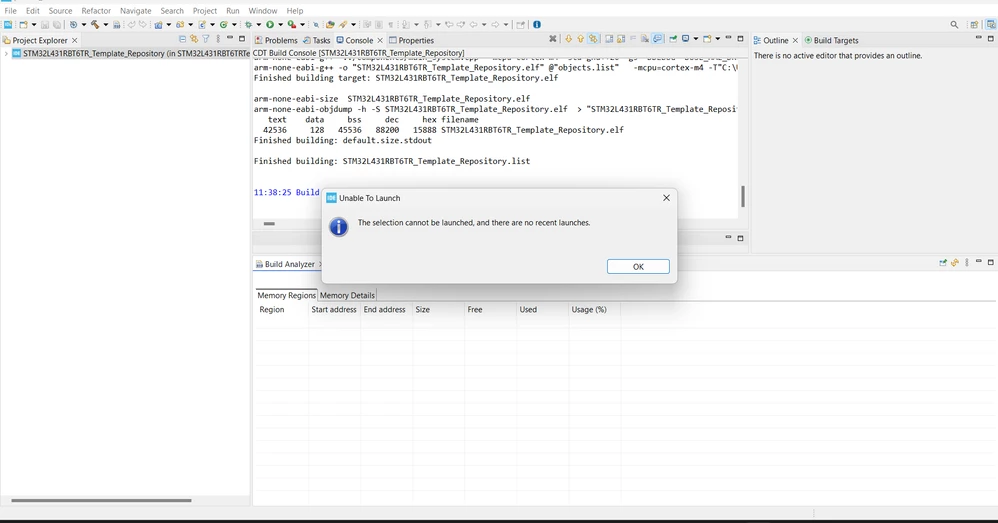This screenshot has width=998, height=523.
Task: Click the Debug bug icon
Action: (248, 25)
